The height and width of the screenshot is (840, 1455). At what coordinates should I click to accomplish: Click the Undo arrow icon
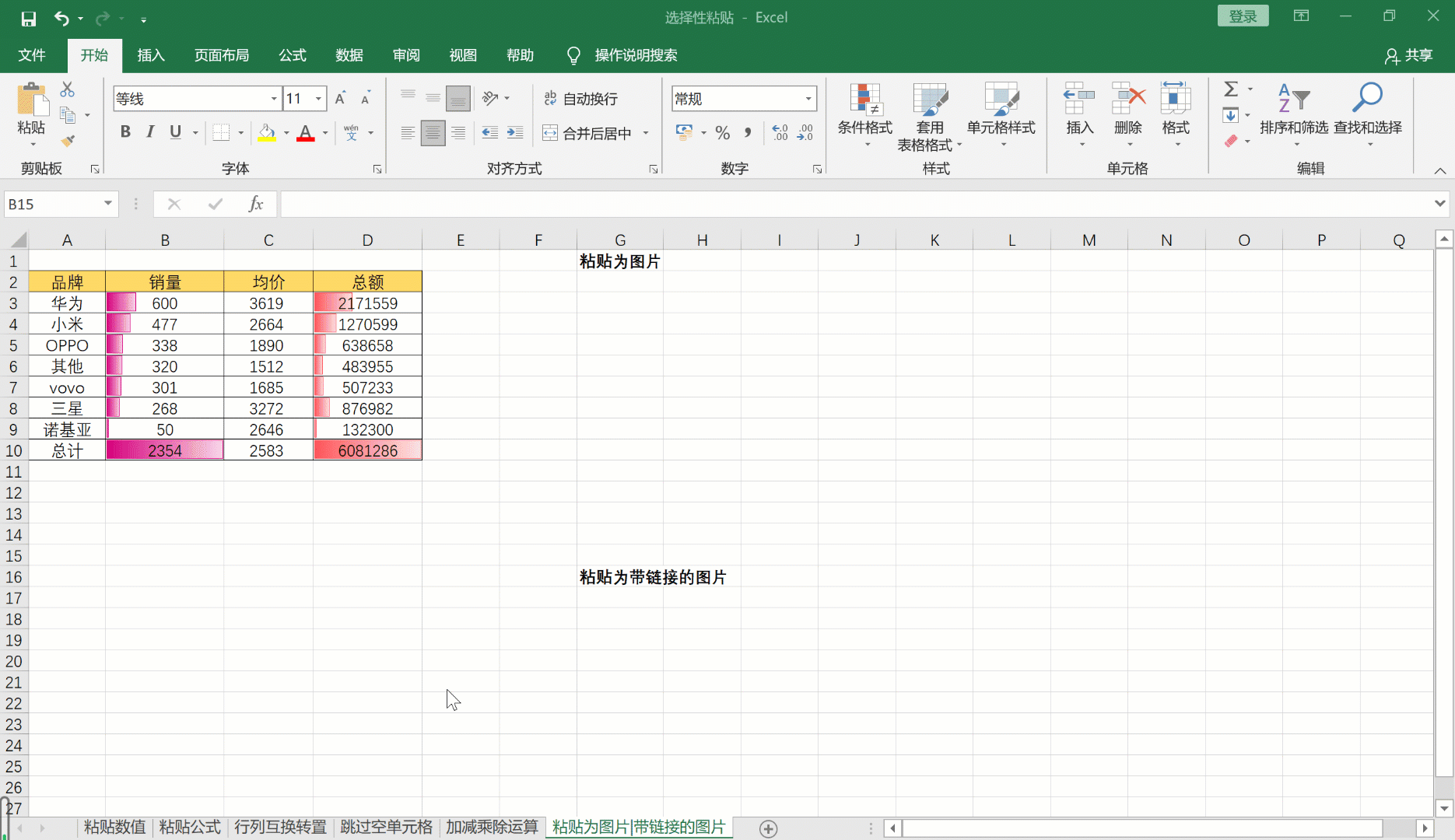61,18
